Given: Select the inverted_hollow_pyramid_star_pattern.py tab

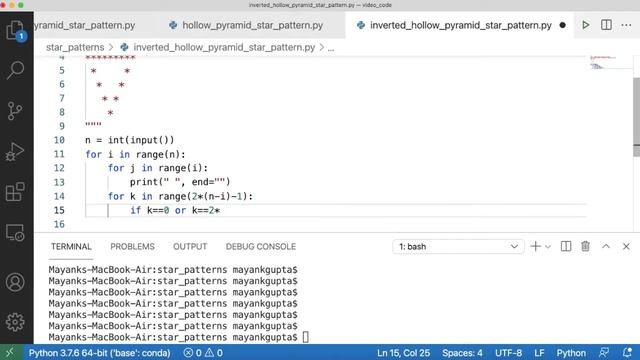Looking at the screenshot, I should pos(460,25).
